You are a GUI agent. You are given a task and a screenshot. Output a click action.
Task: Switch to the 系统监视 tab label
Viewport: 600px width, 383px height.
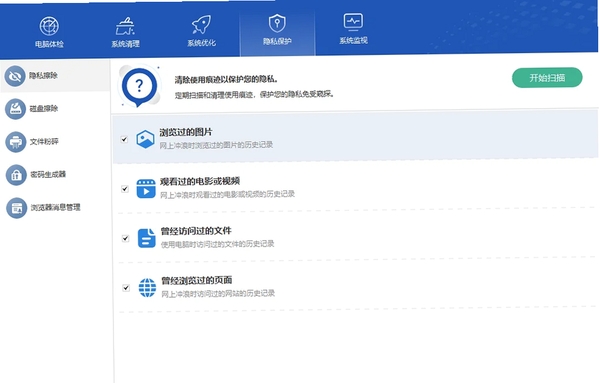(x=354, y=40)
